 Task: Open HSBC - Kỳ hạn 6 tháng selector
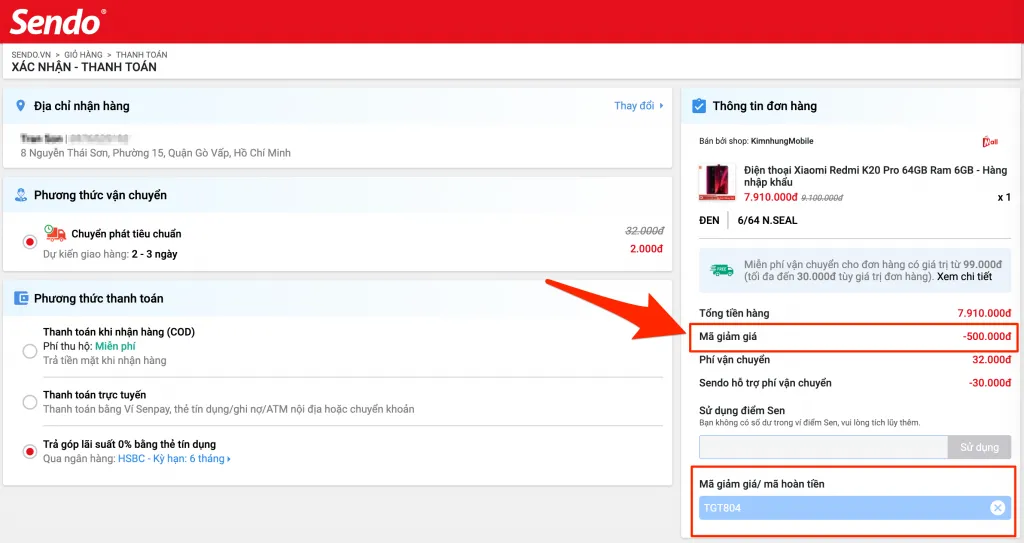click(x=174, y=459)
